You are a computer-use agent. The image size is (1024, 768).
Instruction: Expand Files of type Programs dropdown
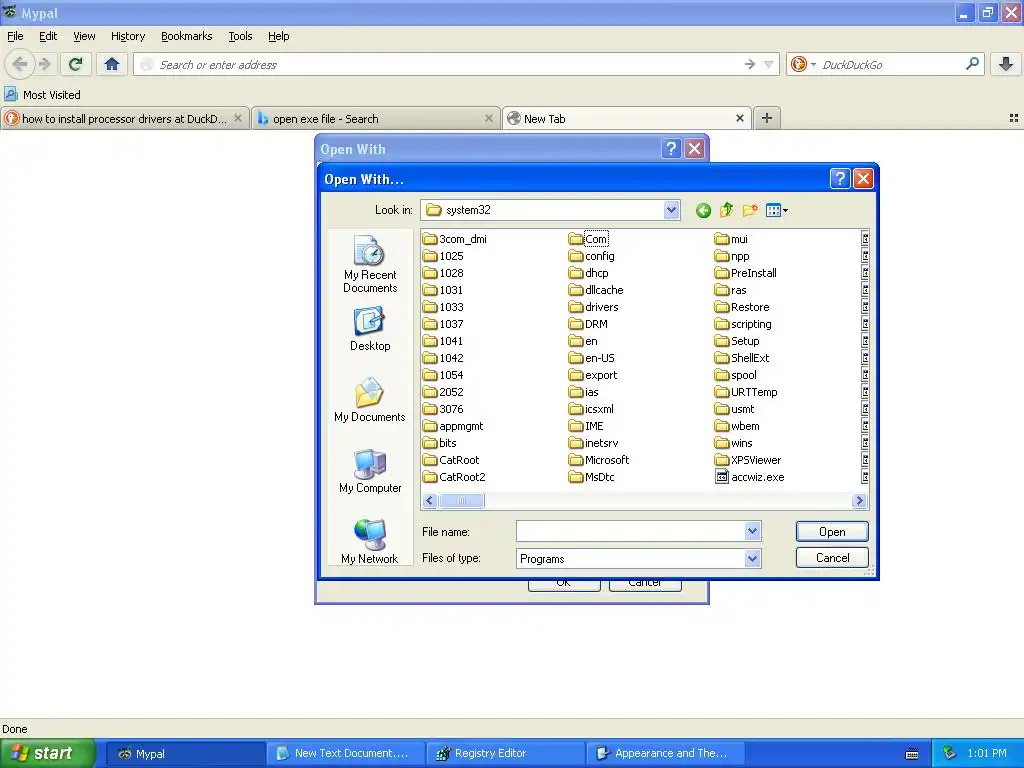(752, 558)
